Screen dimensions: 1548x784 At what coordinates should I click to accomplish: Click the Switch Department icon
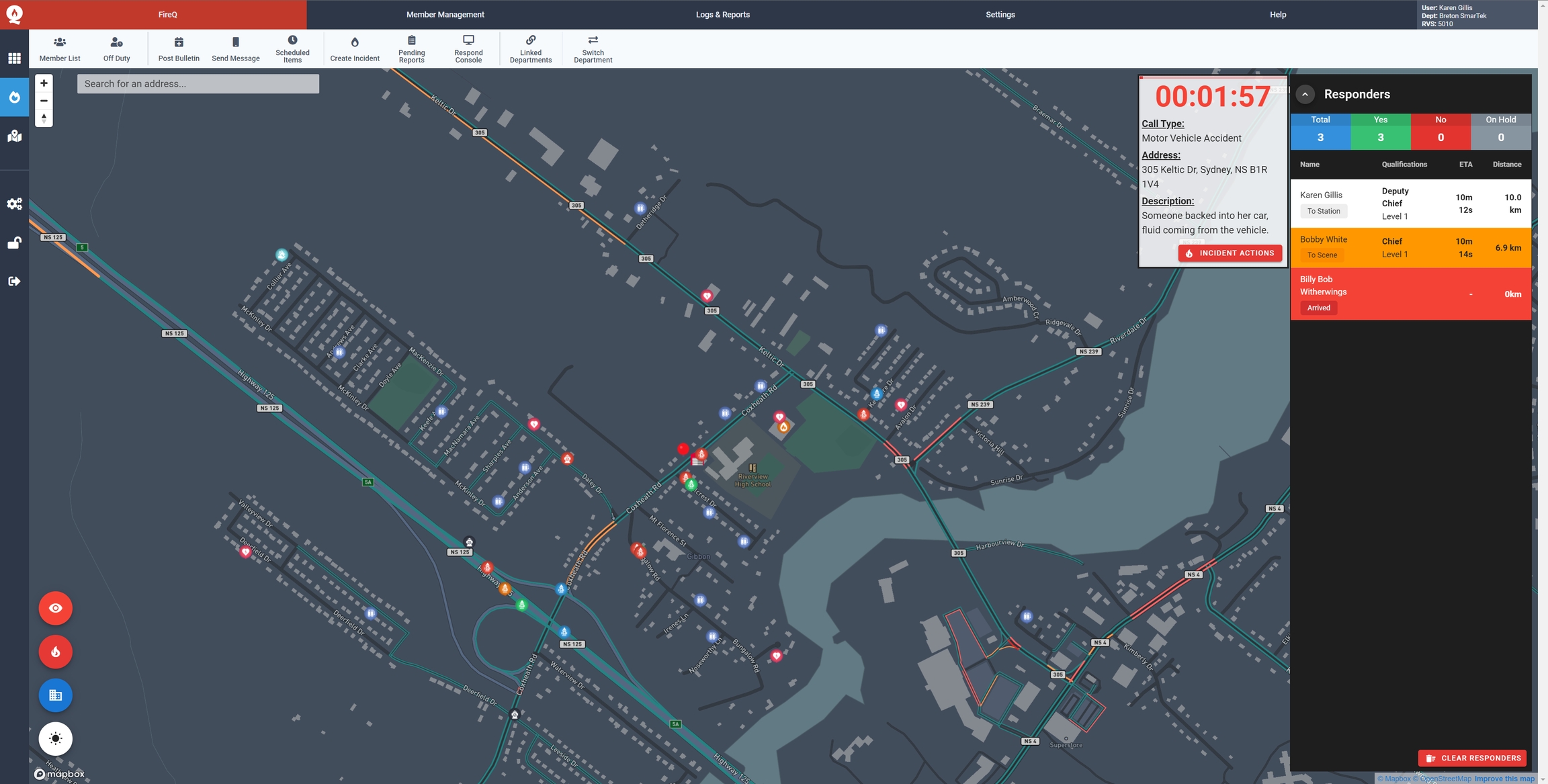593,40
